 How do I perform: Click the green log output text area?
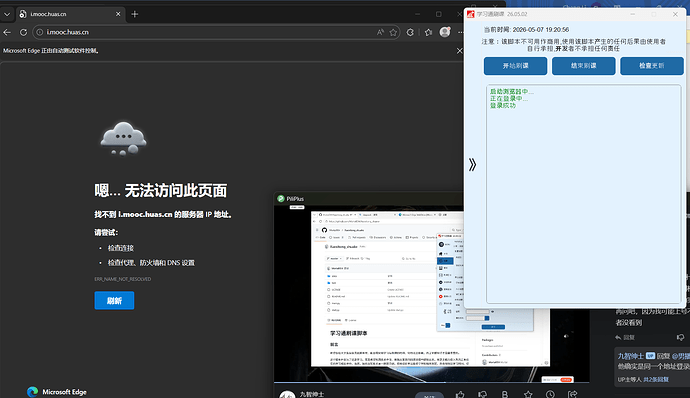(584, 194)
